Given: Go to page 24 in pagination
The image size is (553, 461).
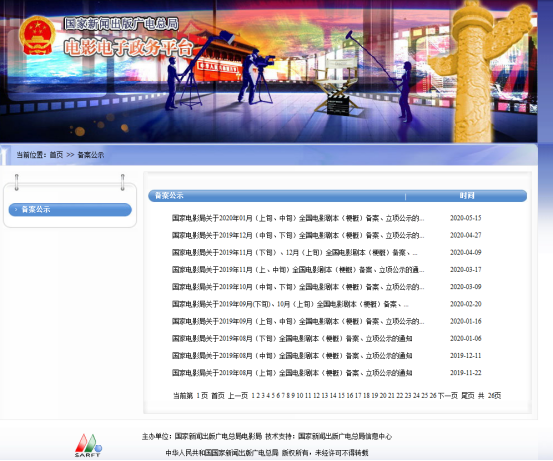Looking at the screenshot, I should click(417, 396).
